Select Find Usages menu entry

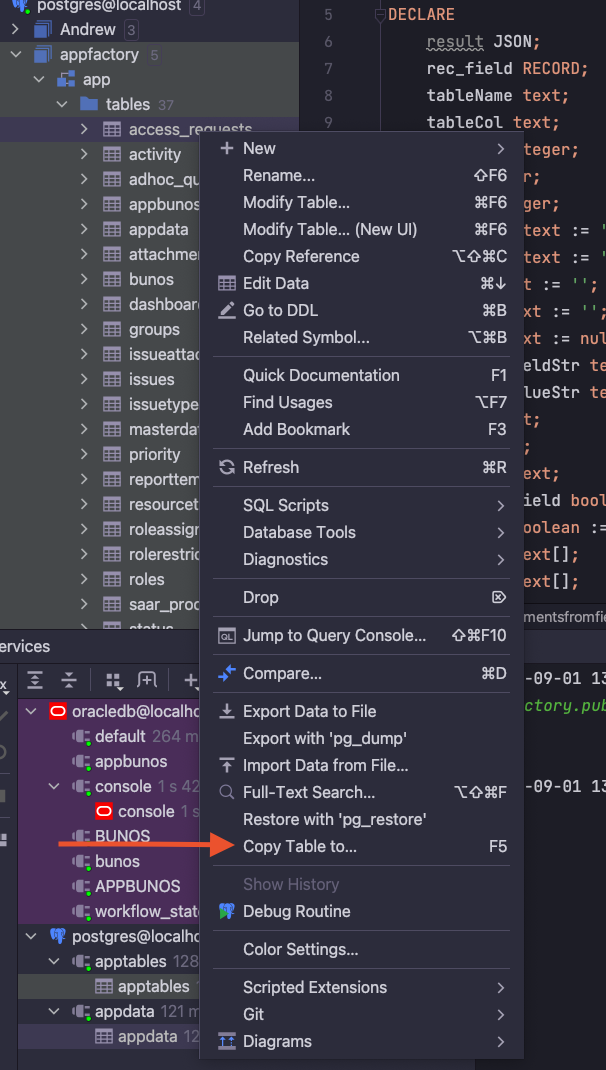[362, 403]
